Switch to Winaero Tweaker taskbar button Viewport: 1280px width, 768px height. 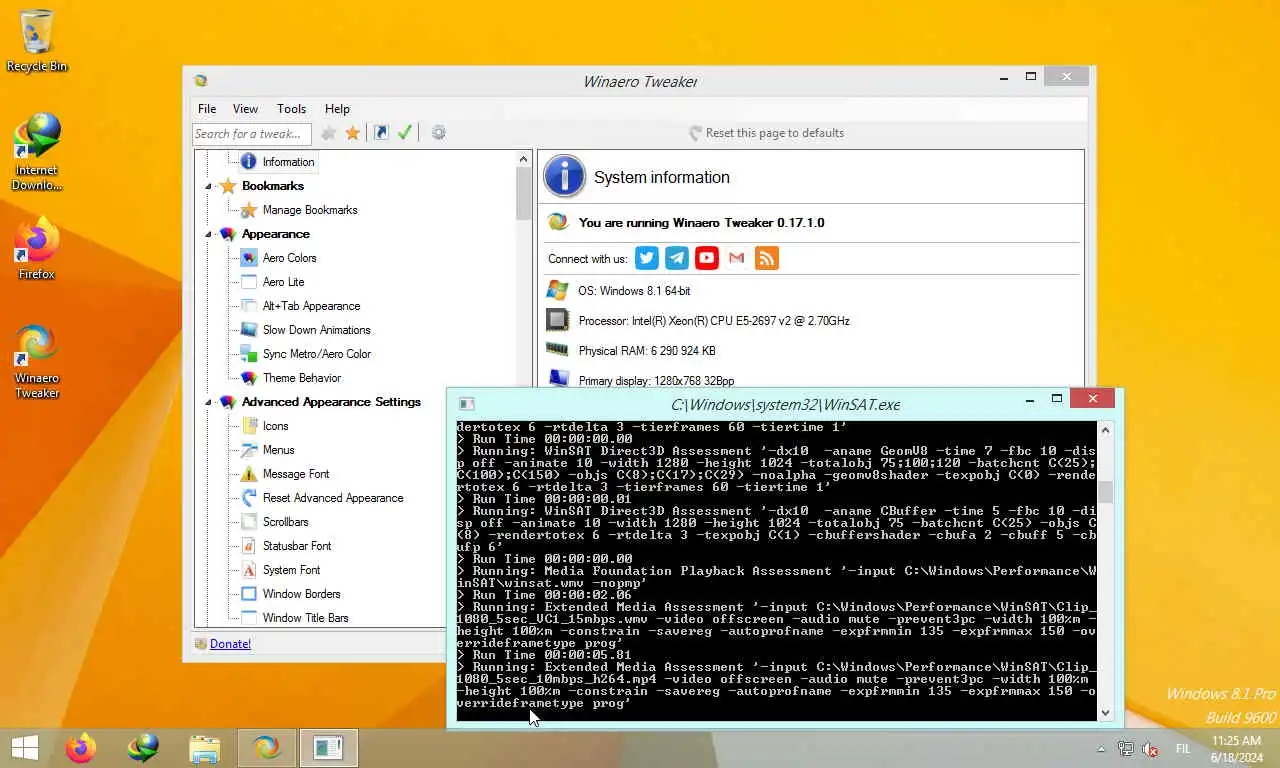click(x=267, y=748)
